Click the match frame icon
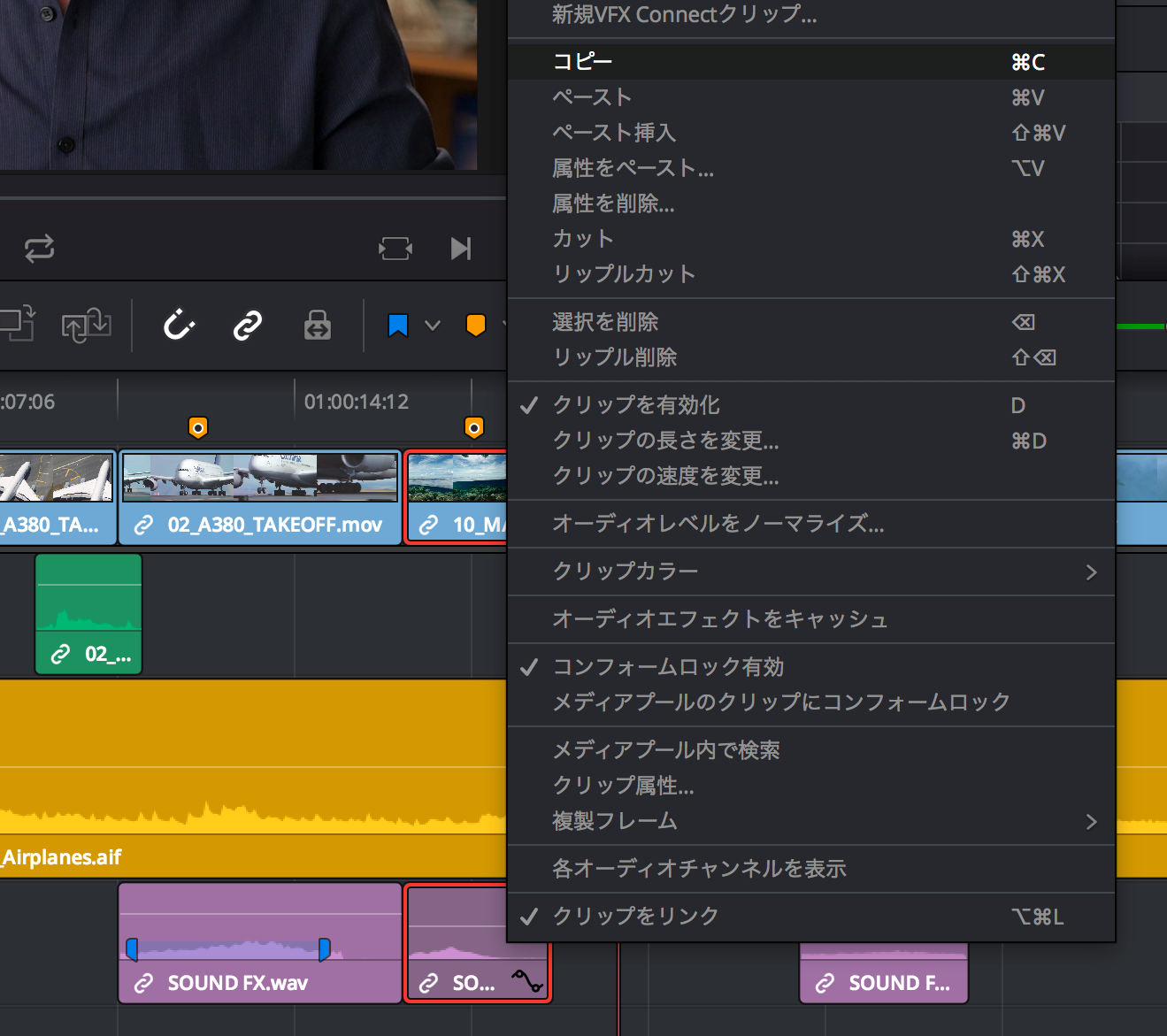This screenshot has width=1167, height=1036. point(395,249)
